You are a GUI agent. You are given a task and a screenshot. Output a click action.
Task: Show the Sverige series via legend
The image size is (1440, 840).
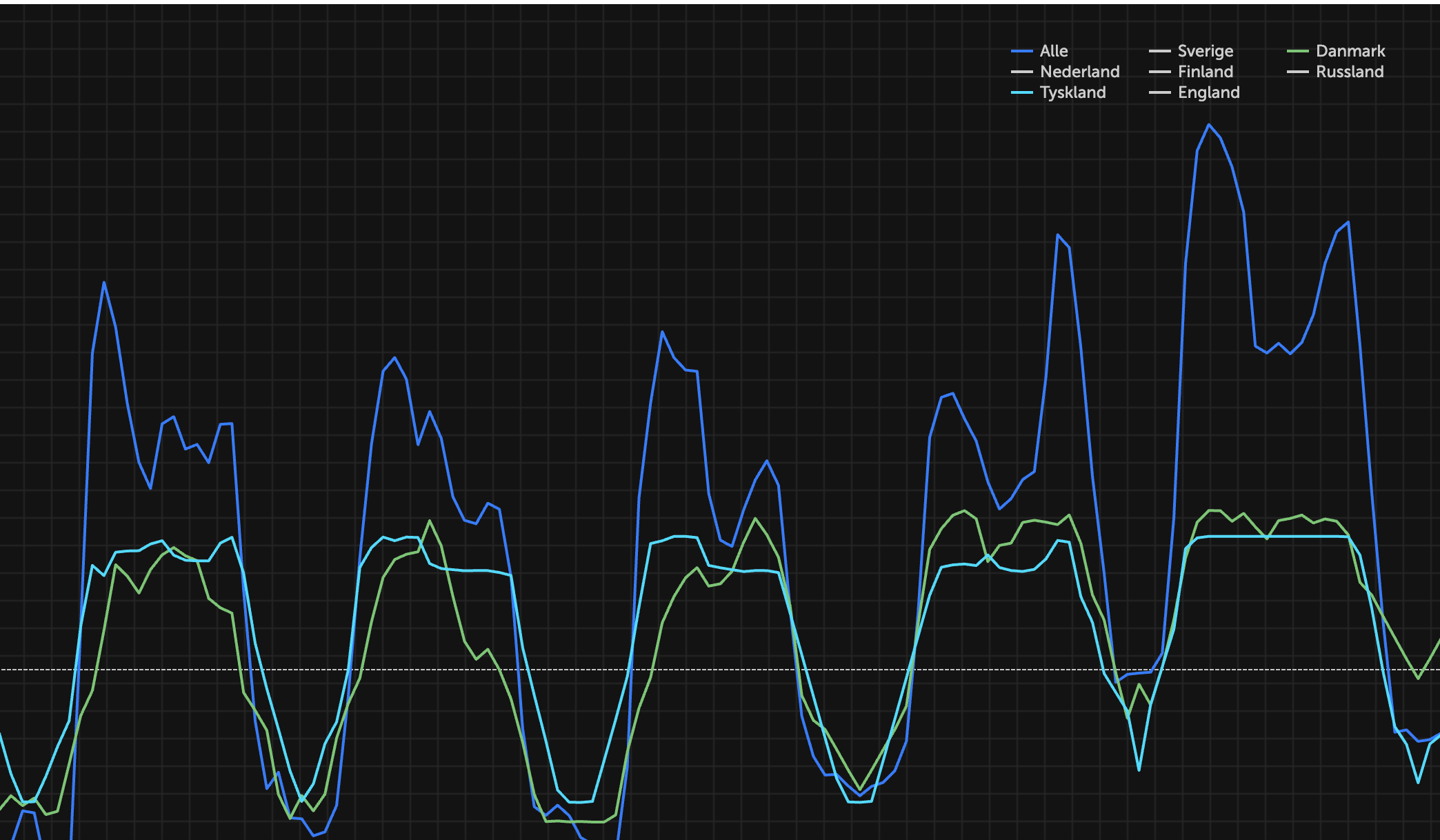point(1191,51)
